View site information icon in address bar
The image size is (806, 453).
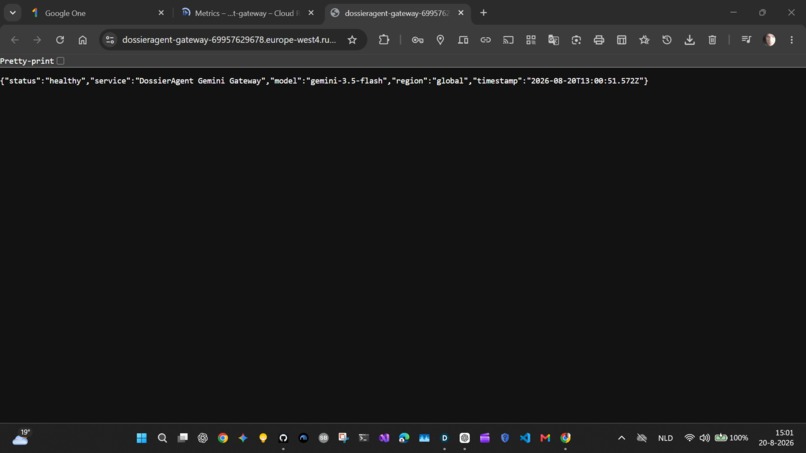click(x=109, y=40)
